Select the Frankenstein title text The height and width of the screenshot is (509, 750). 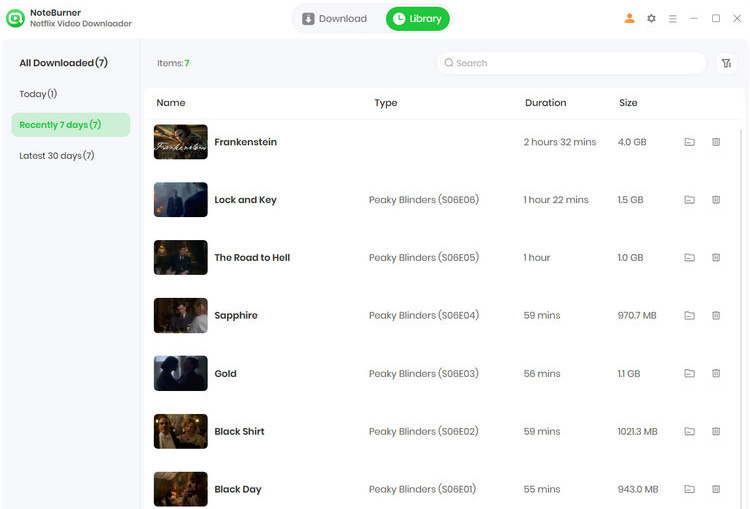click(x=245, y=142)
